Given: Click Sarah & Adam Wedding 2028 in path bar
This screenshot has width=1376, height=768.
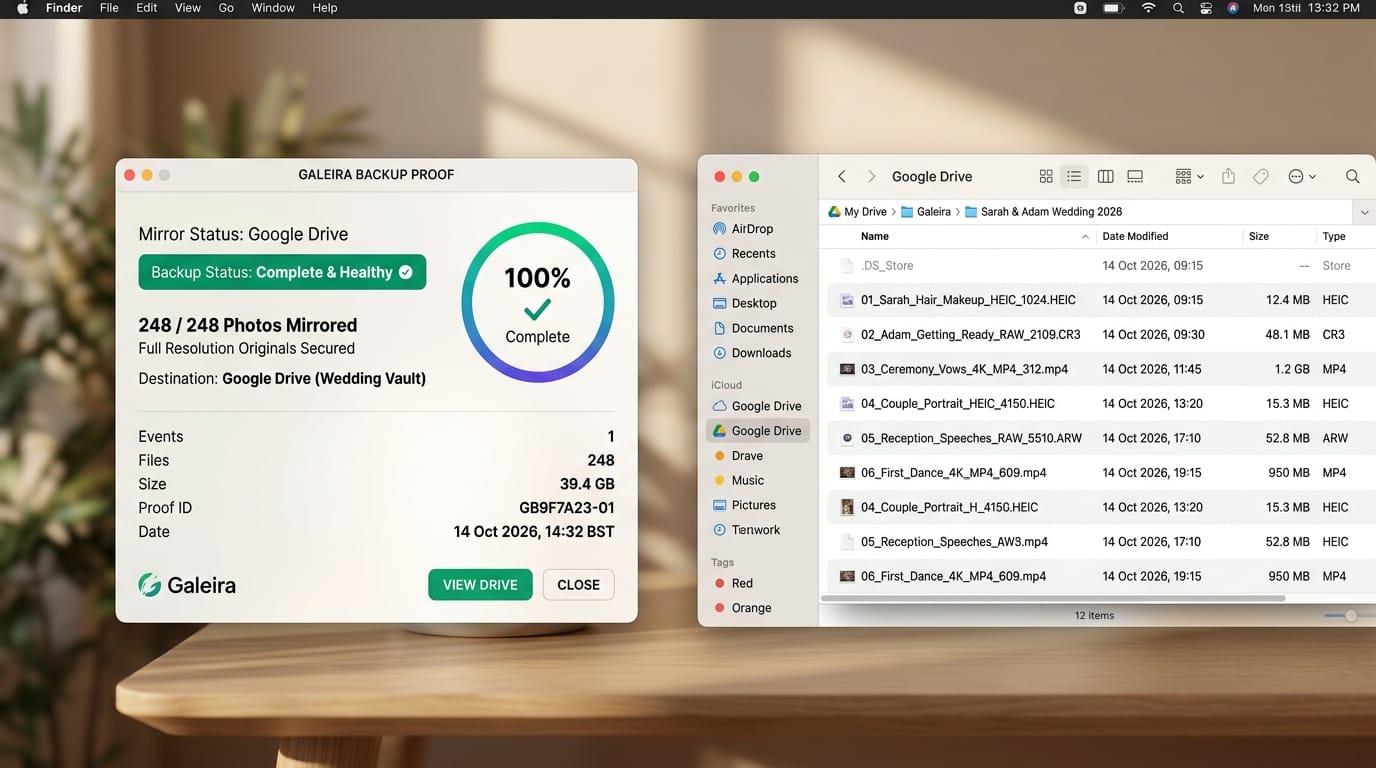Looking at the screenshot, I should click(1043, 212).
